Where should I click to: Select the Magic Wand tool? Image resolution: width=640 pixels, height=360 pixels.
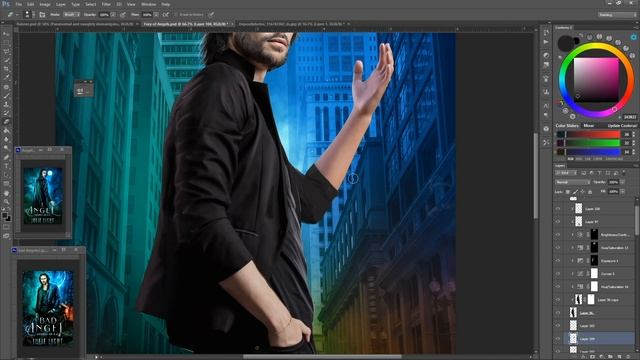[6, 60]
